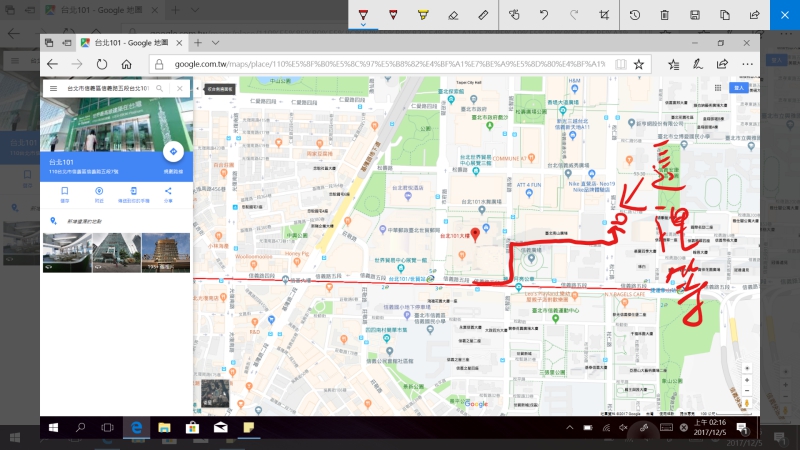This screenshot has width=800, height=450.
Task: Choose the eraser tool in Screen Sketch
Action: click(x=453, y=15)
